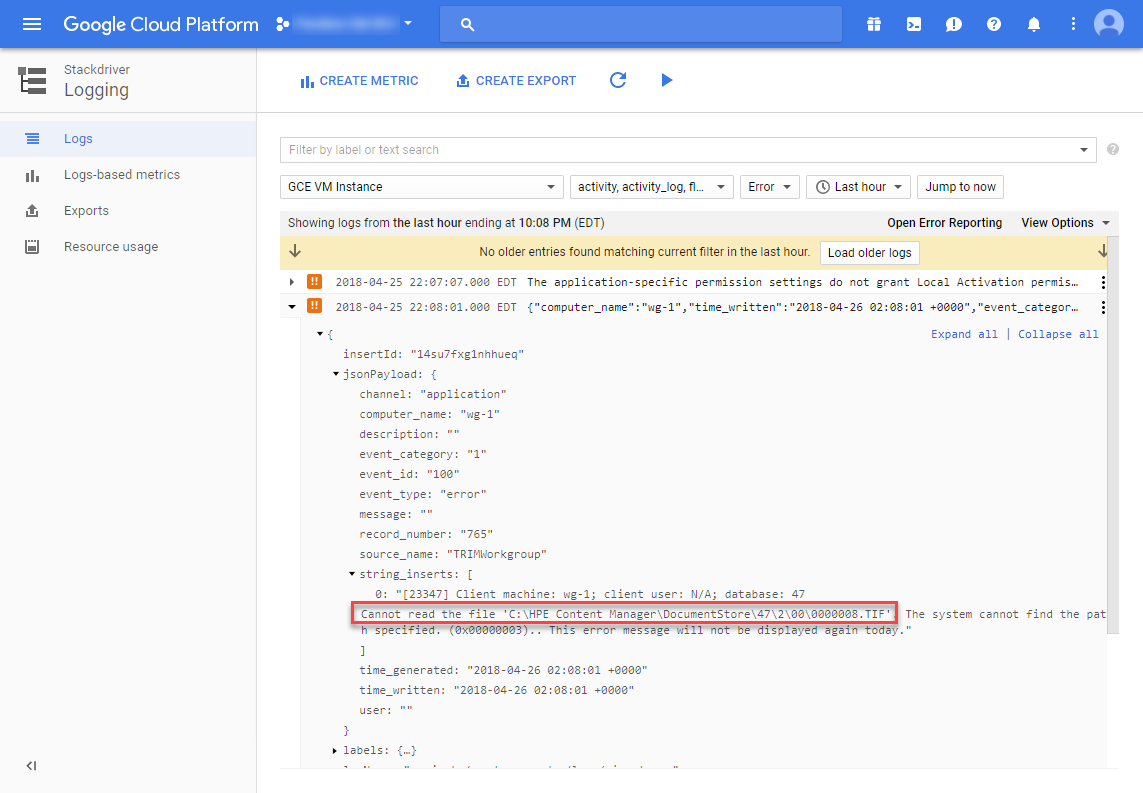This screenshot has height=793, width=1143.
Task: Open the help question mark icon
Action: click(994, 24)
